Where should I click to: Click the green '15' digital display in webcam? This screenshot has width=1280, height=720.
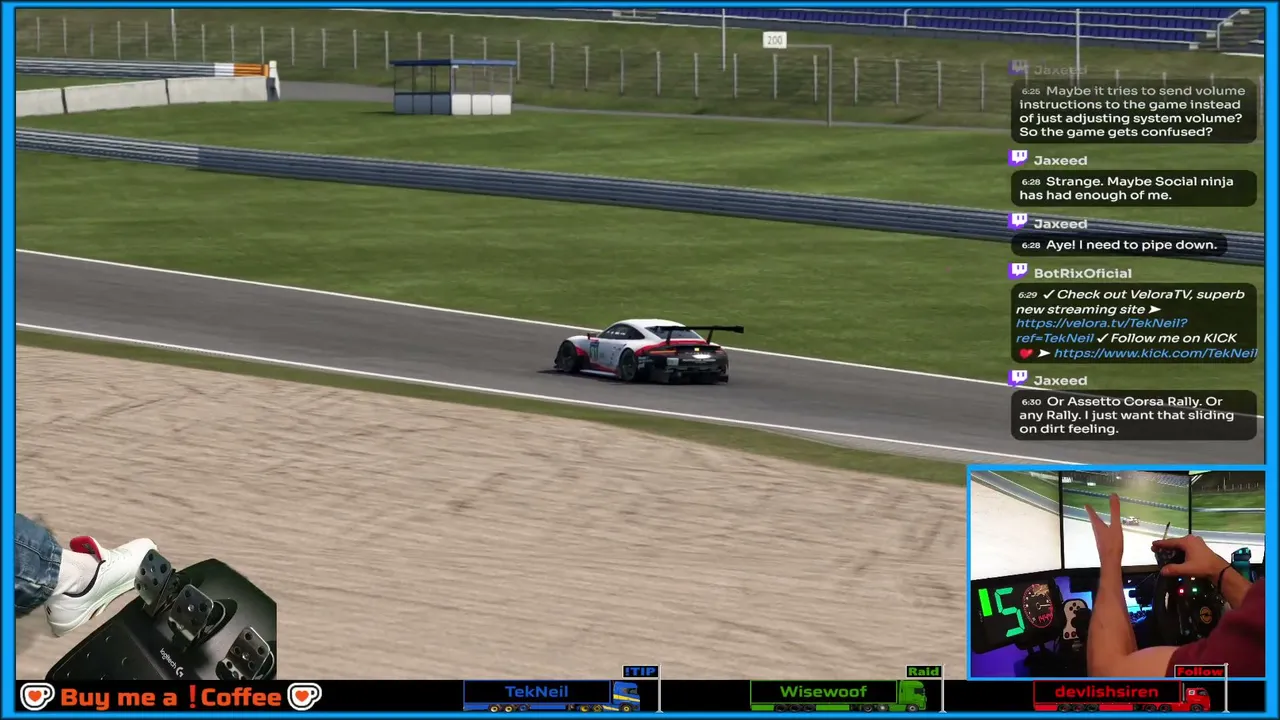click(x=1002, y=613)
